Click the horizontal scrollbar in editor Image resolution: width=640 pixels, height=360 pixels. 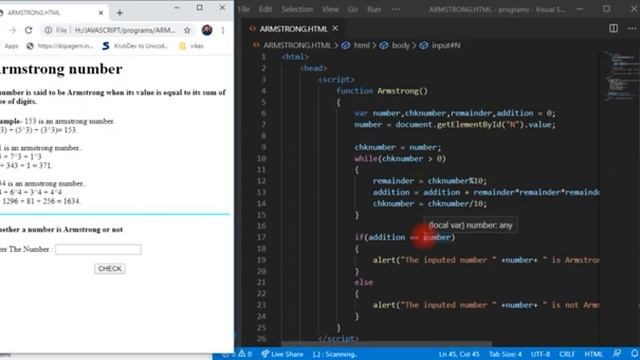(386, 344)
